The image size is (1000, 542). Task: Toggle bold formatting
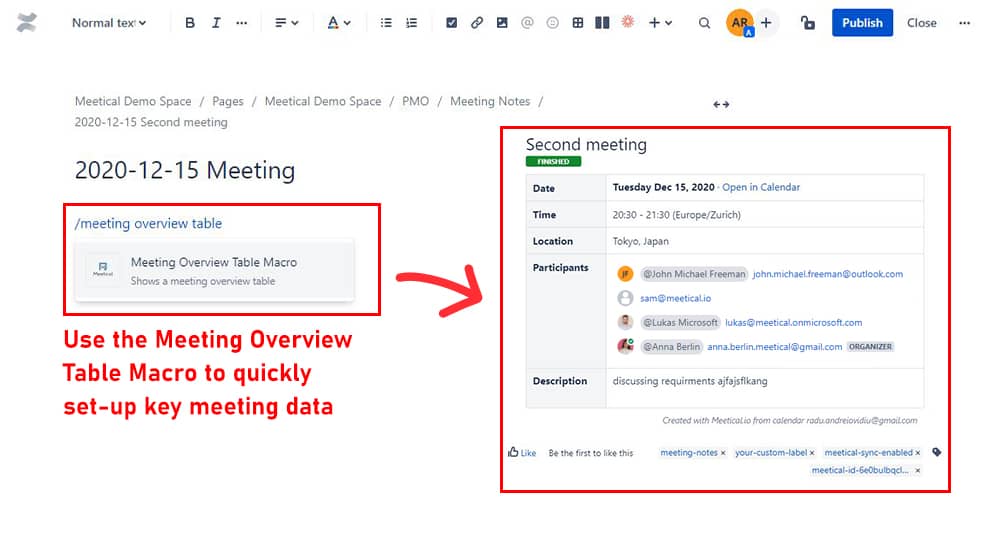[x=189, y=23]
